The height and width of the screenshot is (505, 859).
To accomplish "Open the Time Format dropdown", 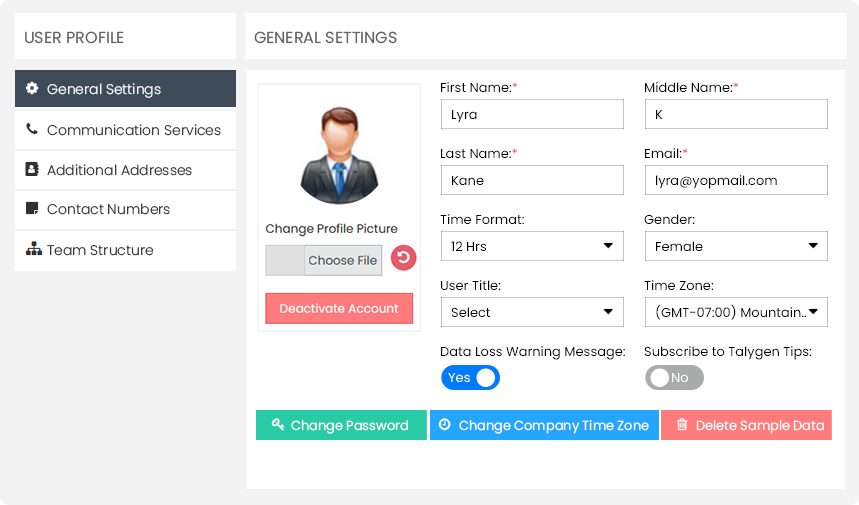I will [x=531, y=246].
